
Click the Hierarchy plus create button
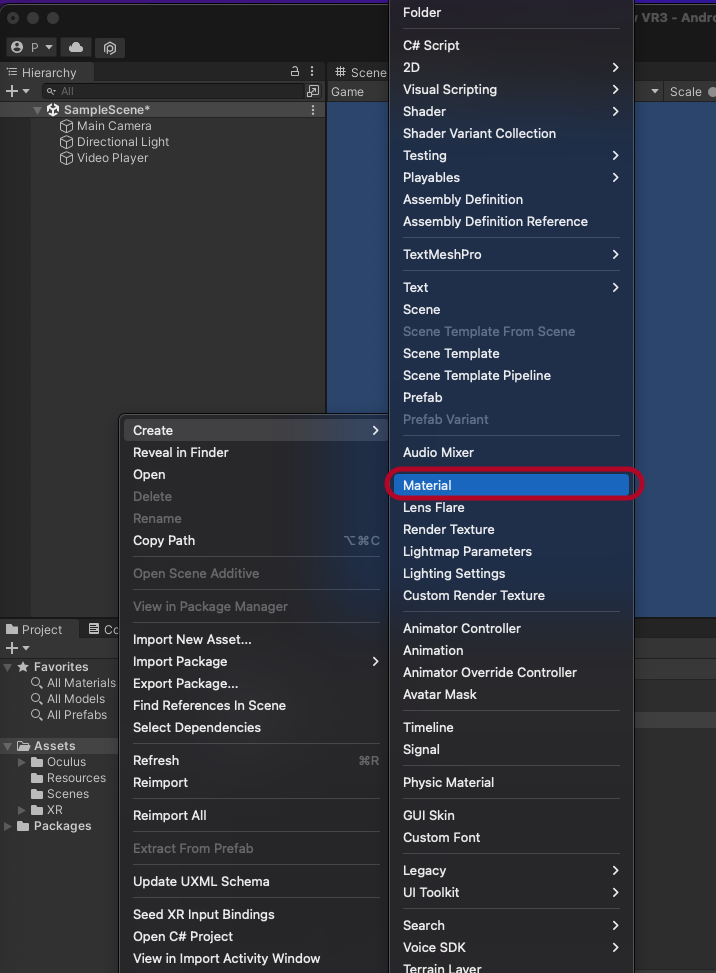17,91
